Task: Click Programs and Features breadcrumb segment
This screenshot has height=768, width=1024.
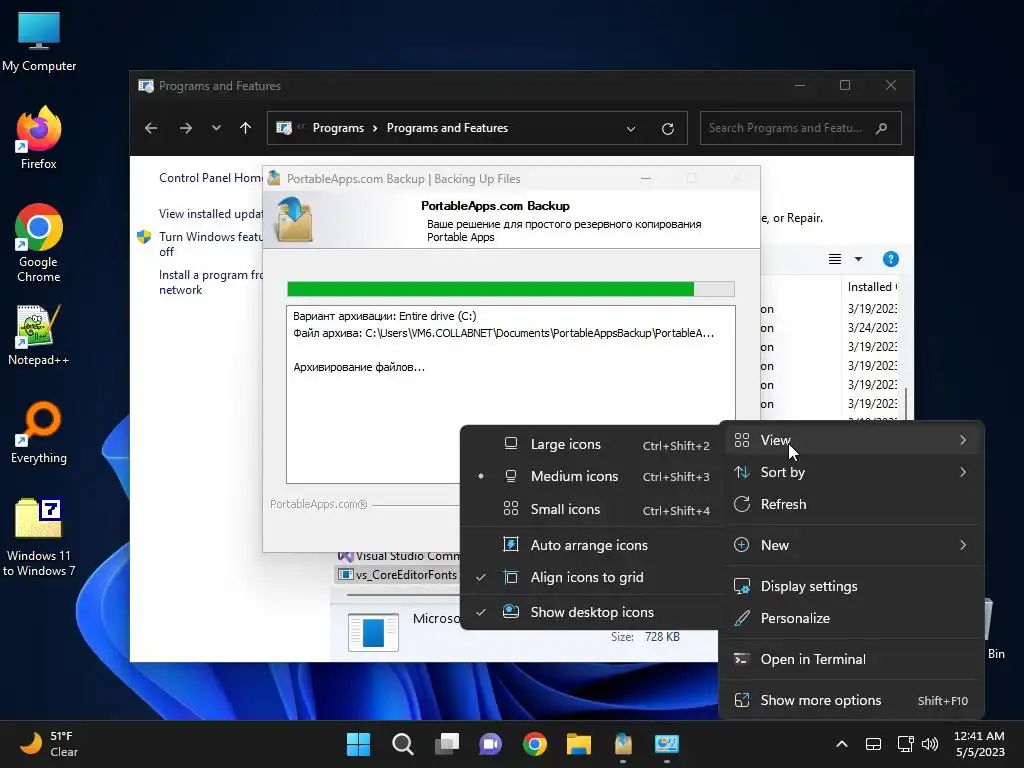Action: (x=447, y=128)
